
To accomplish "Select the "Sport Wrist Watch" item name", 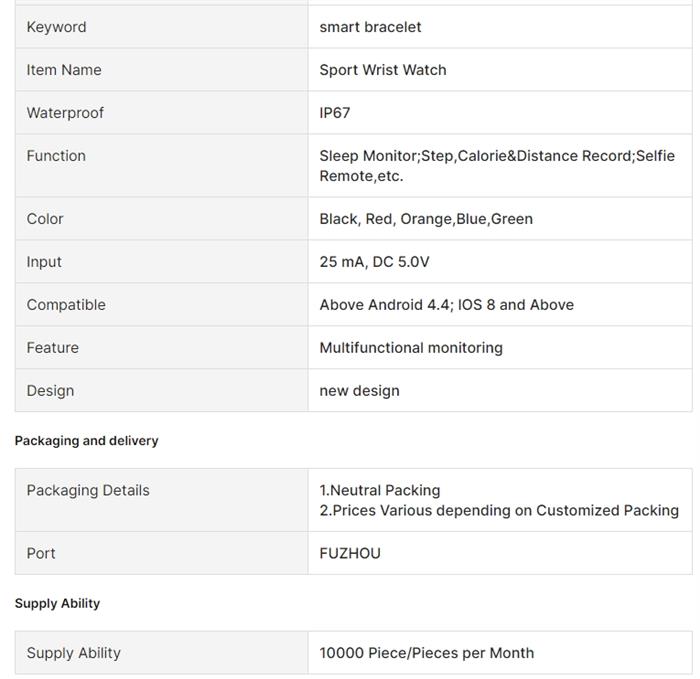I will [382, 70].
